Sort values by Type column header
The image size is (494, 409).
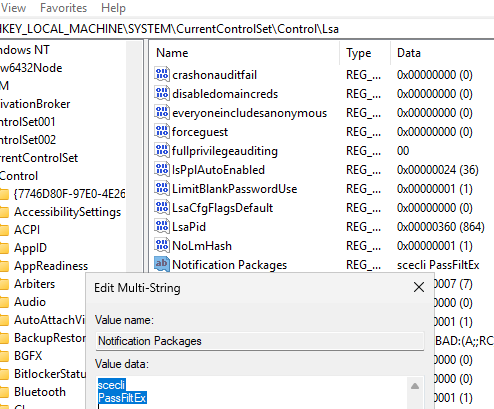click(x=365, y=53)
